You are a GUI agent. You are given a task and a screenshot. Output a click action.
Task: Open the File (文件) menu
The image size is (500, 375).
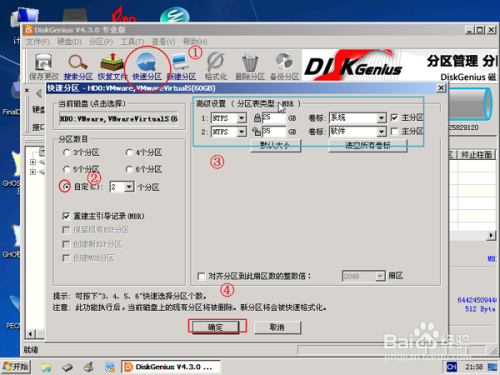(38, 42)
